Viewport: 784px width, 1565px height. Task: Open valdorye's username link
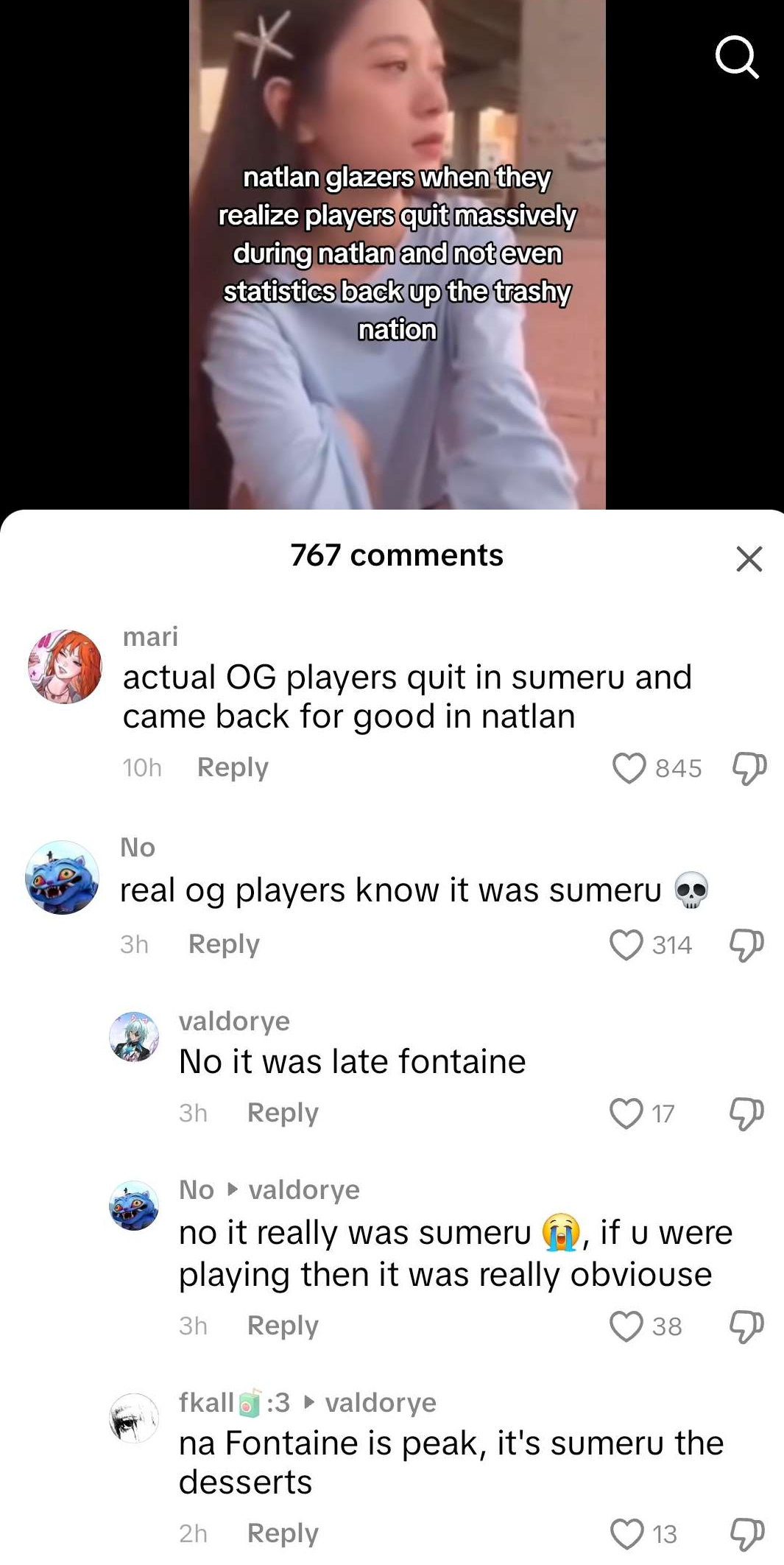point(234,1021)
